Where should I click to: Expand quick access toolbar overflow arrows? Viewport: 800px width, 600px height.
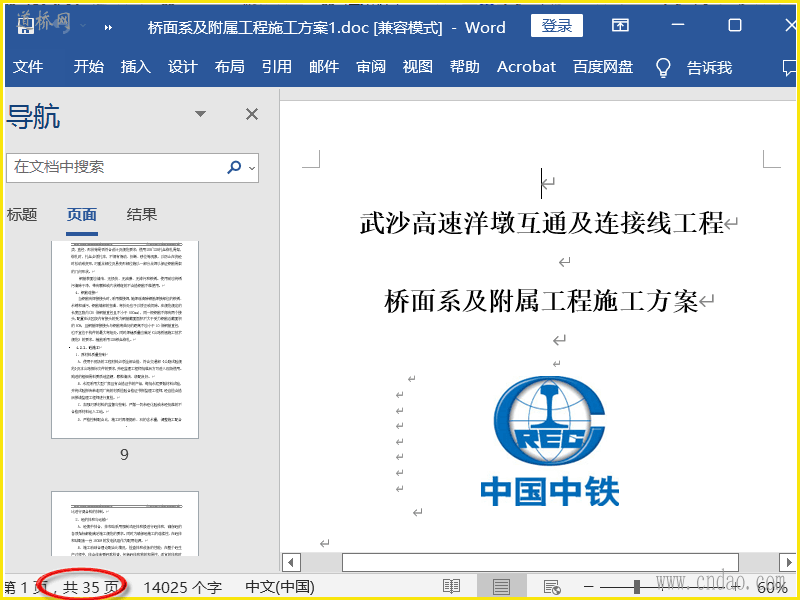[108, 28]
